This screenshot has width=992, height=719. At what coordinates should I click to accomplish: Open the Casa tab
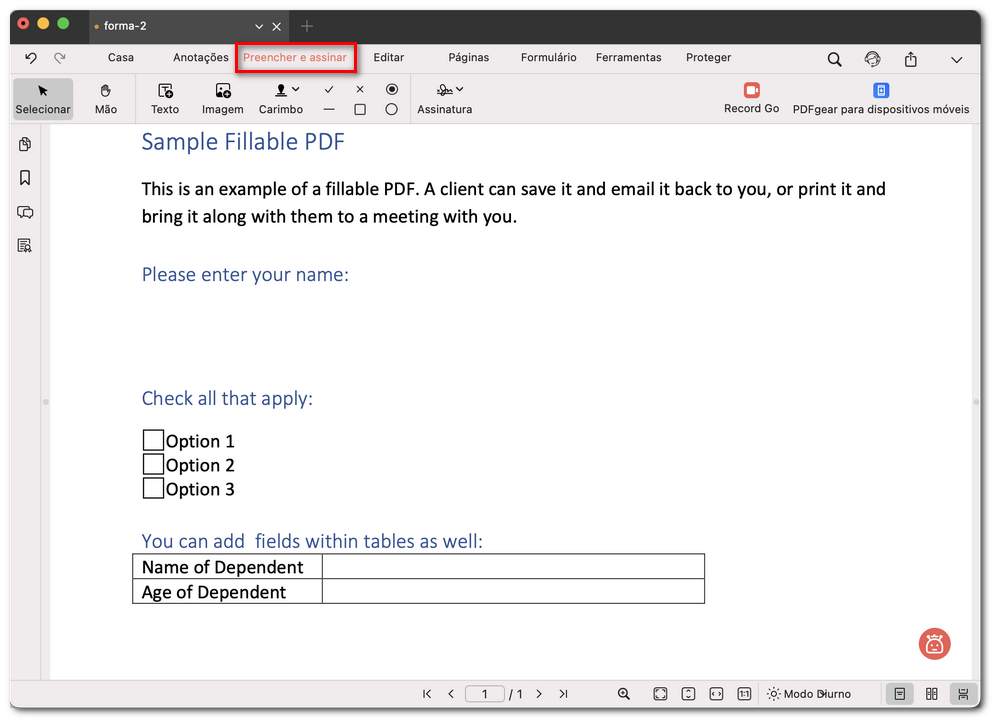point(121,58)
